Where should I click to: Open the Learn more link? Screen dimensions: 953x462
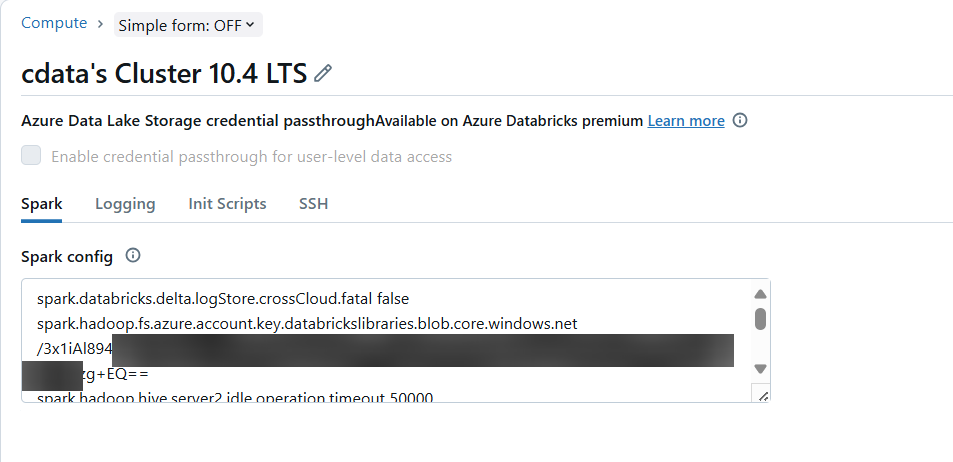(x=686, y=121)
